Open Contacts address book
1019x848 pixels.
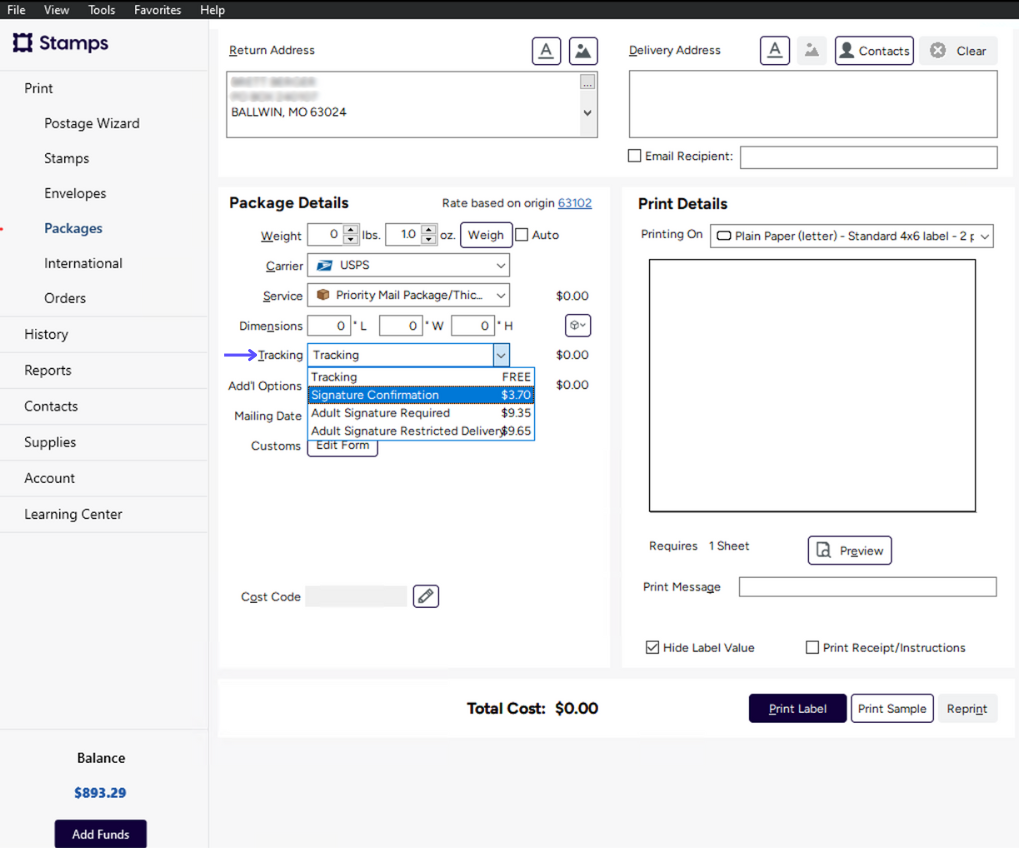coord(874,51)
